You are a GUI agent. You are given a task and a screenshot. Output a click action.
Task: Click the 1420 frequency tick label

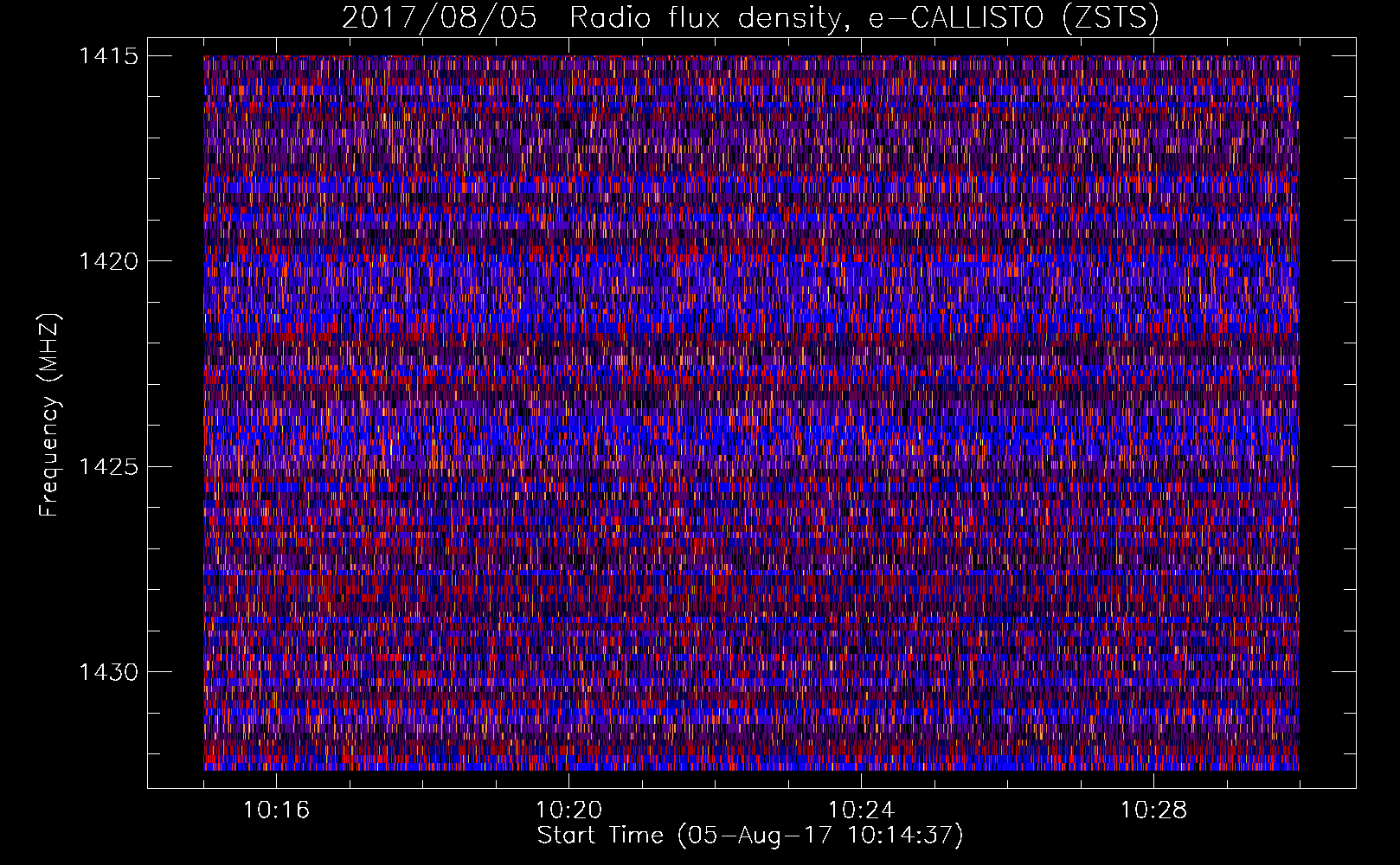(x=108, y=261)
